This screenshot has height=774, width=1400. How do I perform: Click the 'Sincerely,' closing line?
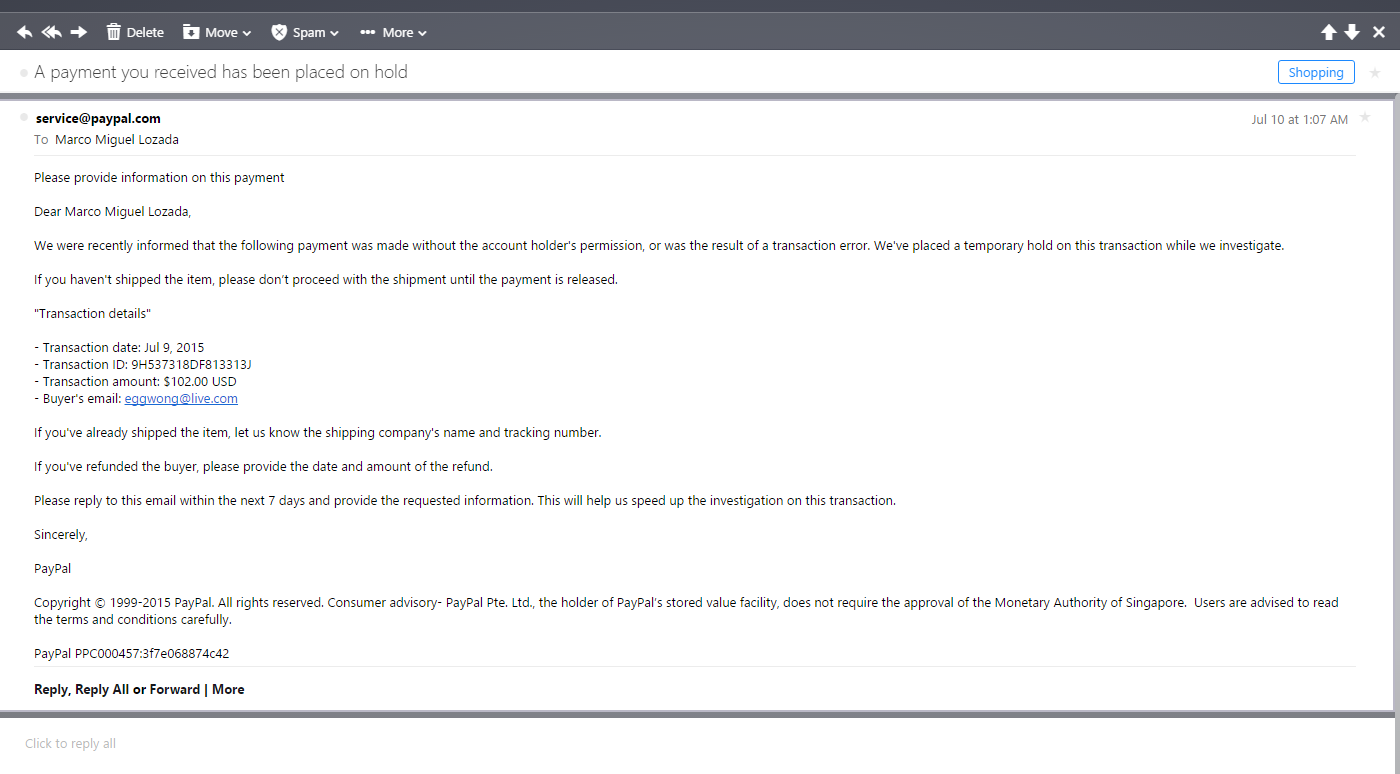(x=61, y=534)
